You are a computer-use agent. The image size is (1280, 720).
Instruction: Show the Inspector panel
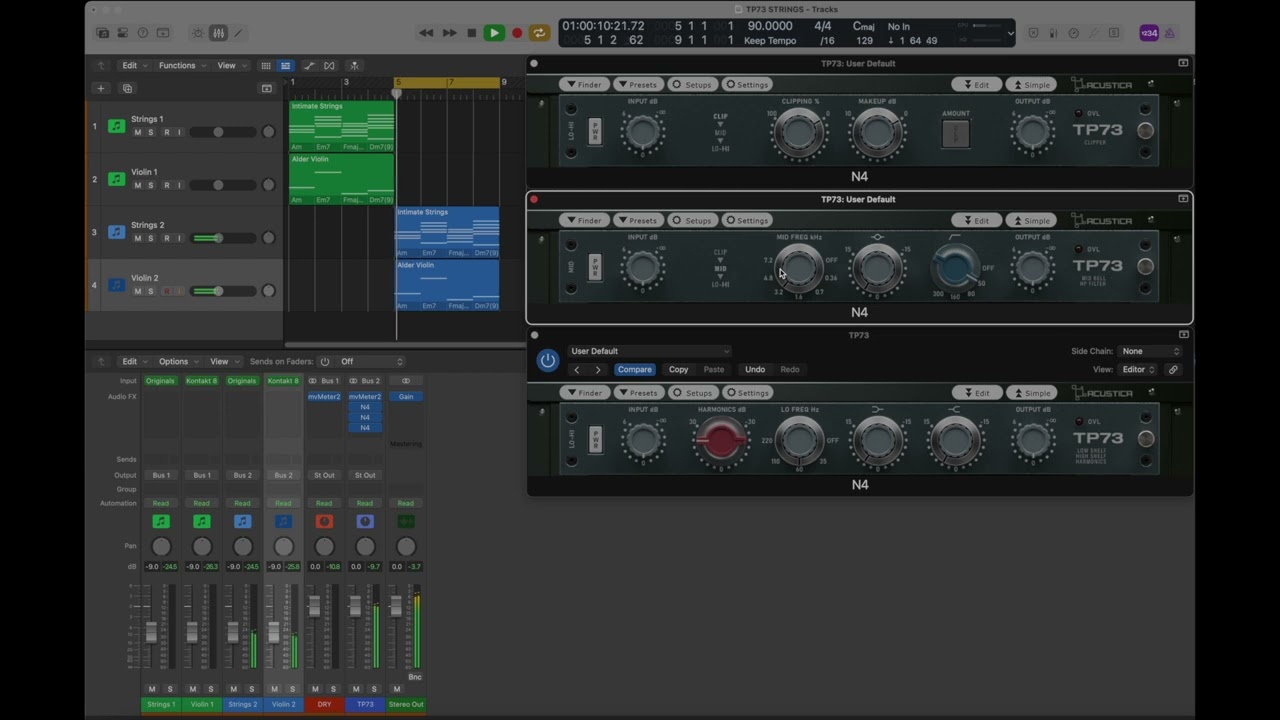point(123,33)
